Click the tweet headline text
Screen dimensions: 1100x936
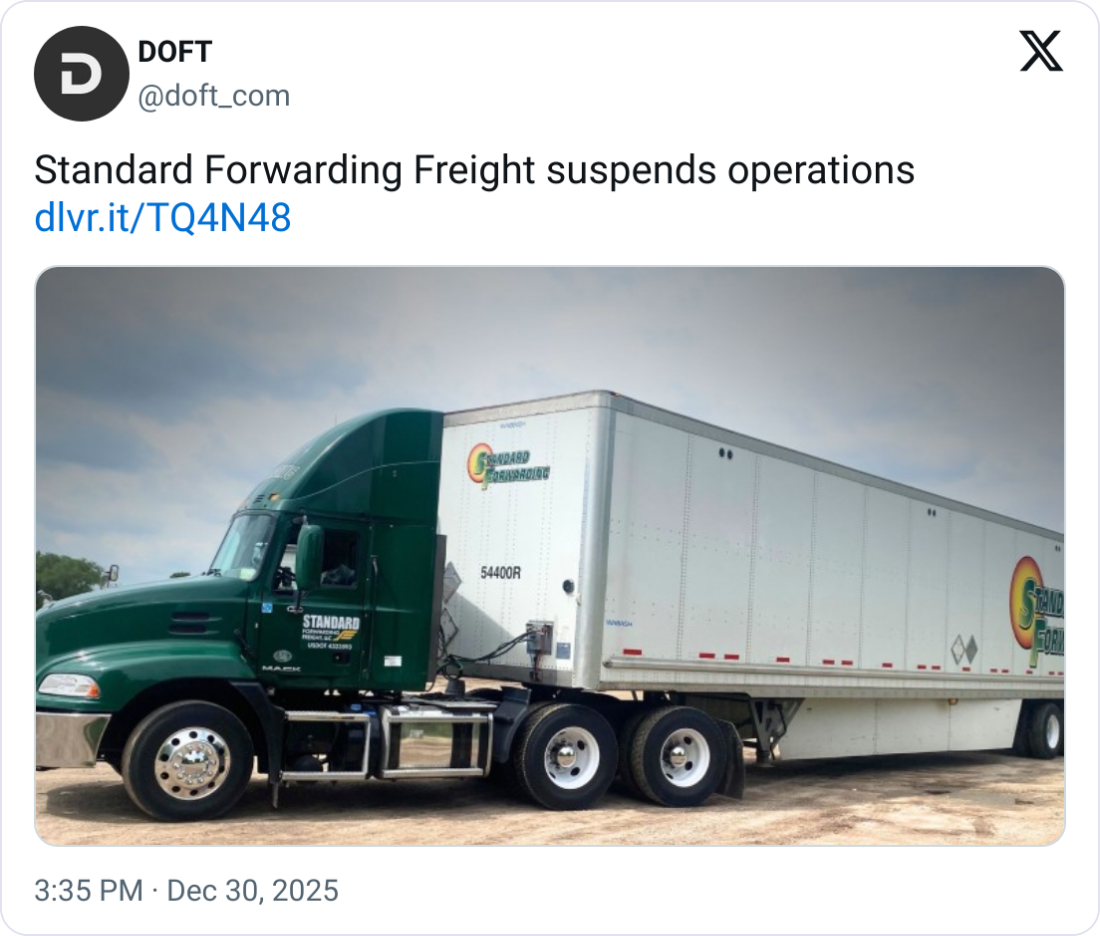point(474,171)
